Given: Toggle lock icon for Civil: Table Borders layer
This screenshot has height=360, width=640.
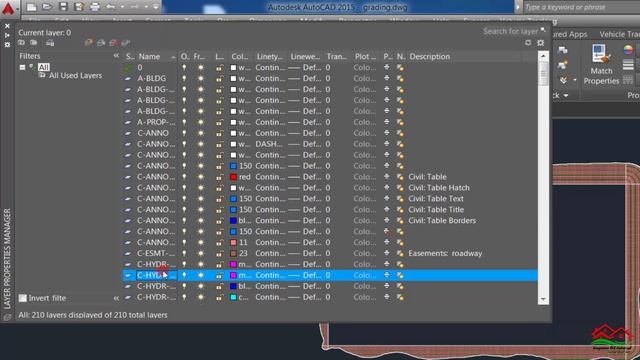Looking at the screenshot, I should pos(220,221).
